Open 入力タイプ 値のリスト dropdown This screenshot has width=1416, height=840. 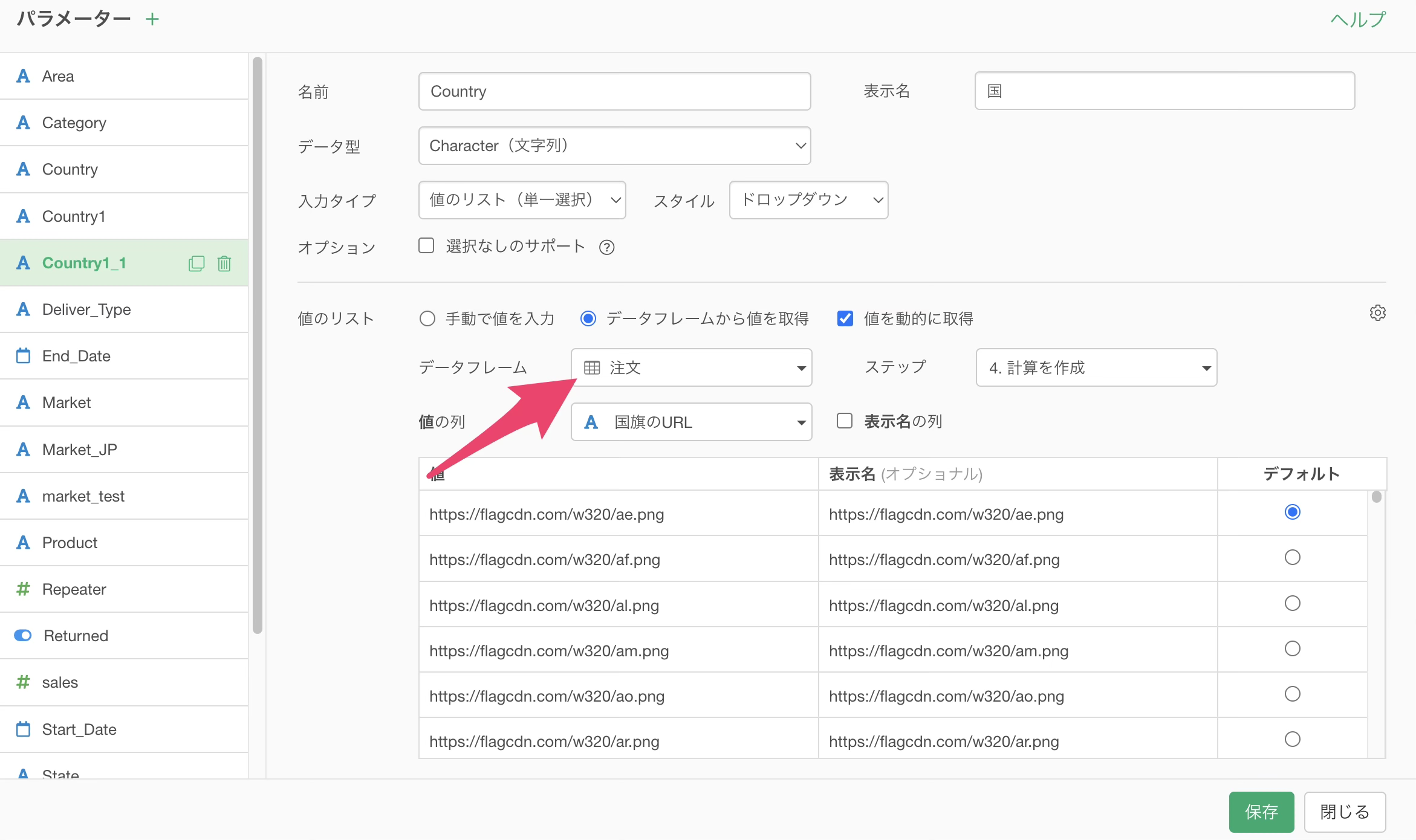522,200
